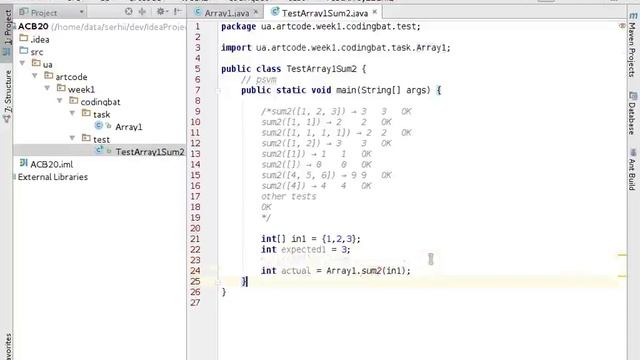Collapse the task package node
Image resolution: width=640 pixels, height=360 pixels.
point(73,113)
